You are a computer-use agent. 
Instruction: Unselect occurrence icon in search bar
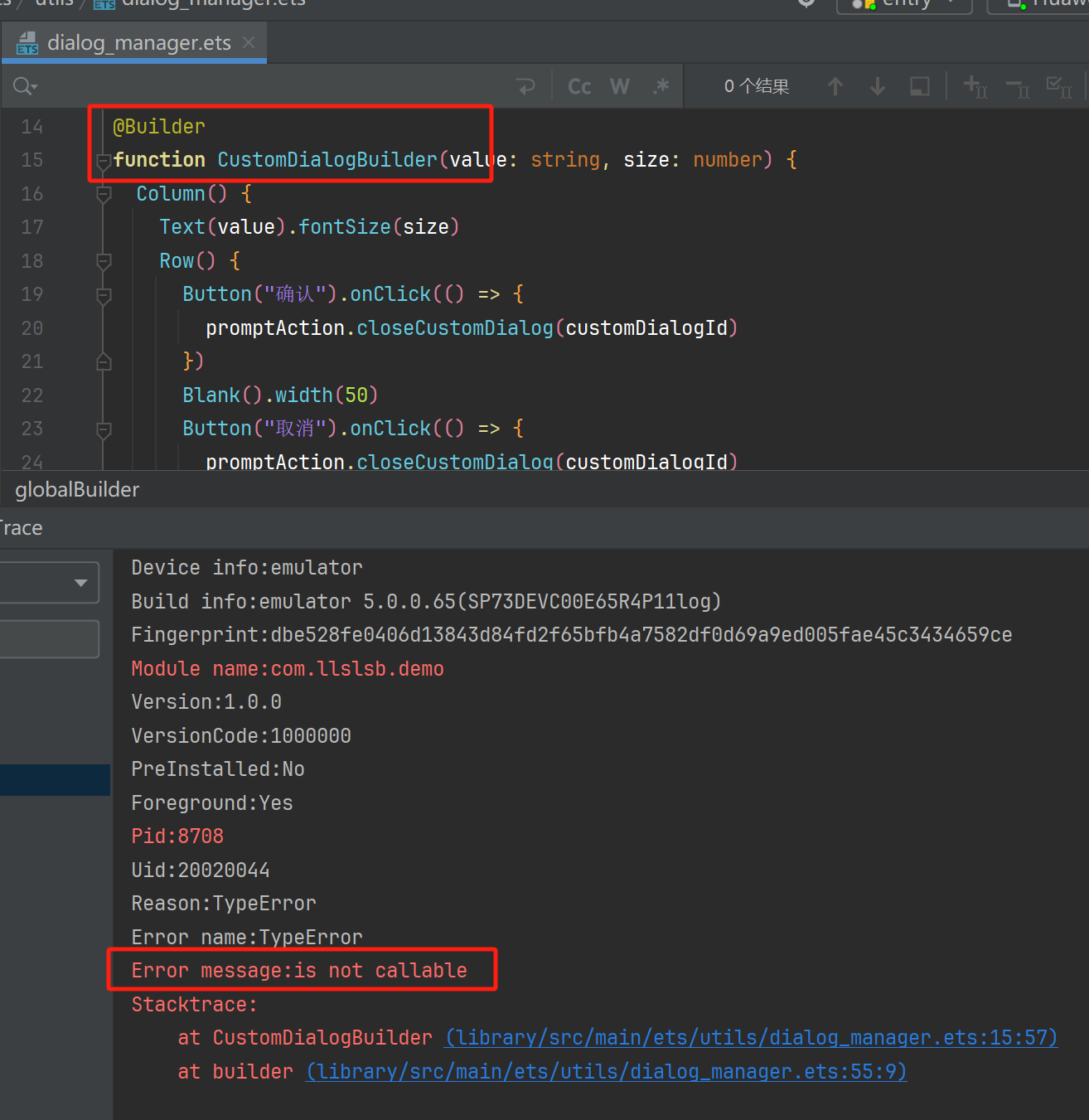coord(1018,86)
